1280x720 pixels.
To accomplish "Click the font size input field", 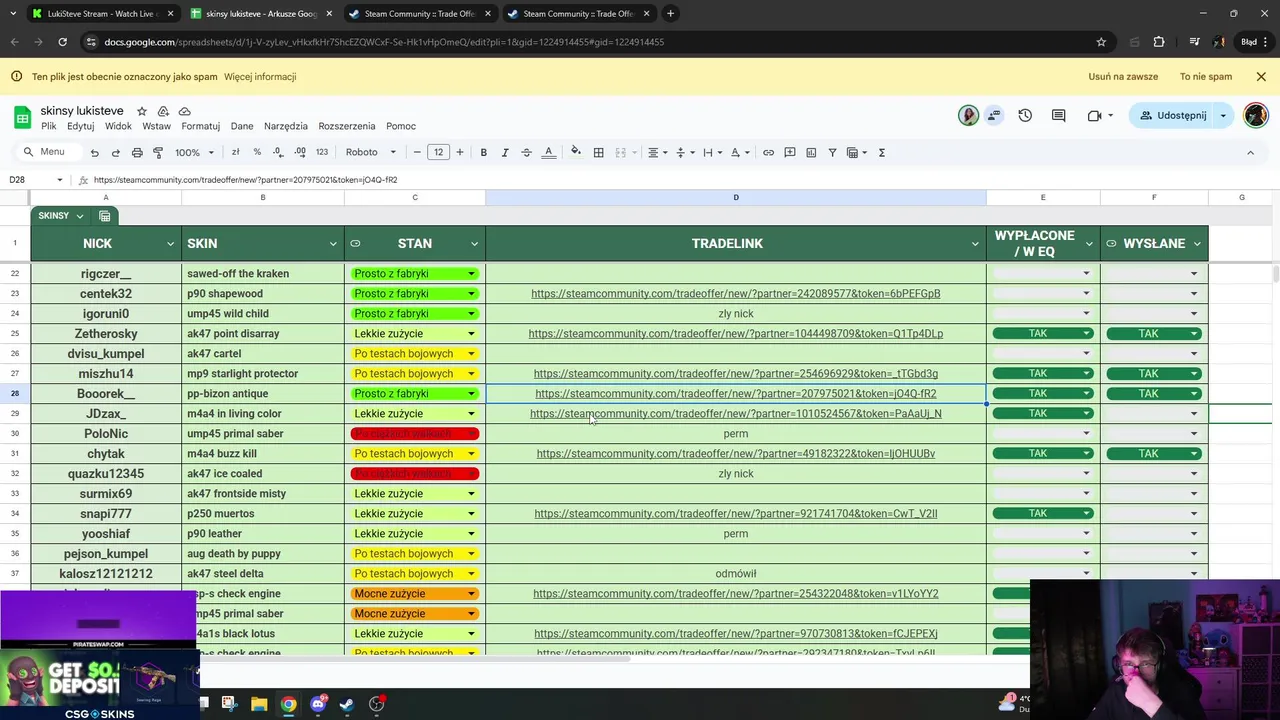I will pos(438,152).
